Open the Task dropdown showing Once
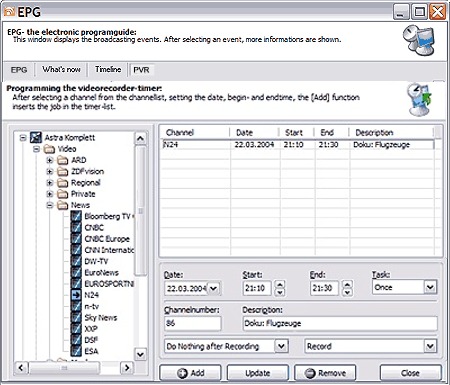450x385 pixels. [430, 287]
